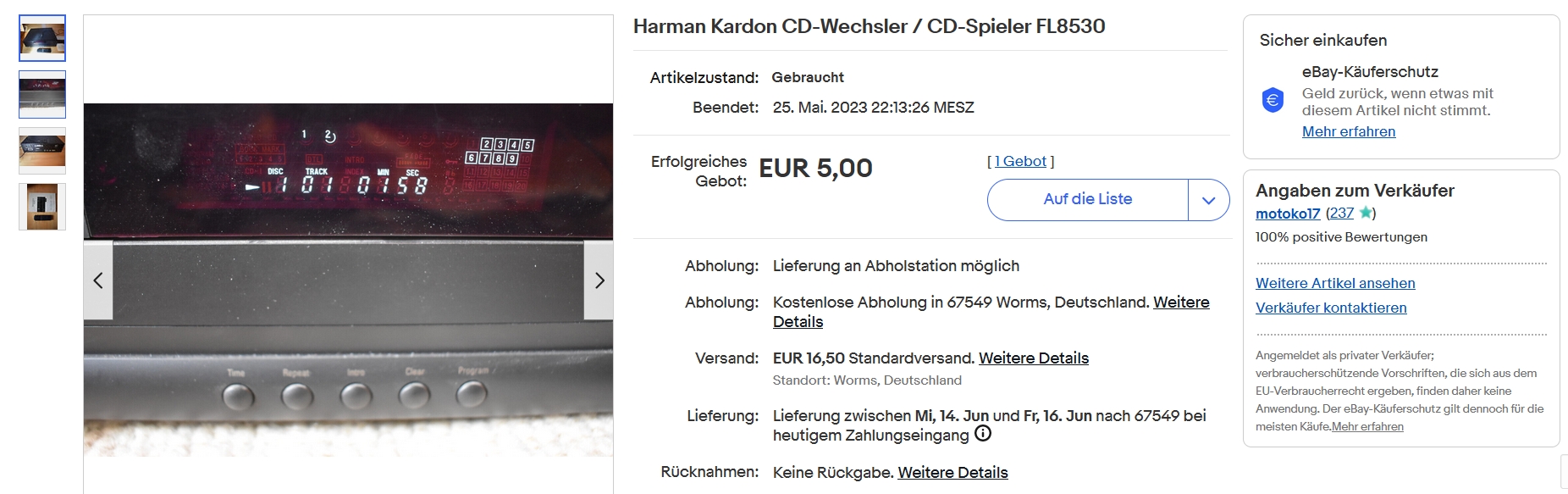1568x494 pixels.
Task: Open Weitere Details for Rücknahmen
Action: tap(952, 472)
